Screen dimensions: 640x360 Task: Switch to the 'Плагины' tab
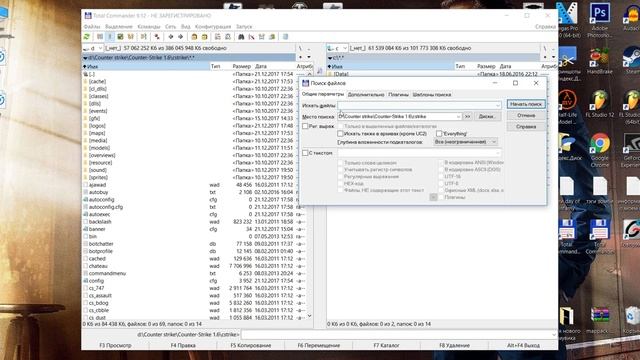point(398,94)
